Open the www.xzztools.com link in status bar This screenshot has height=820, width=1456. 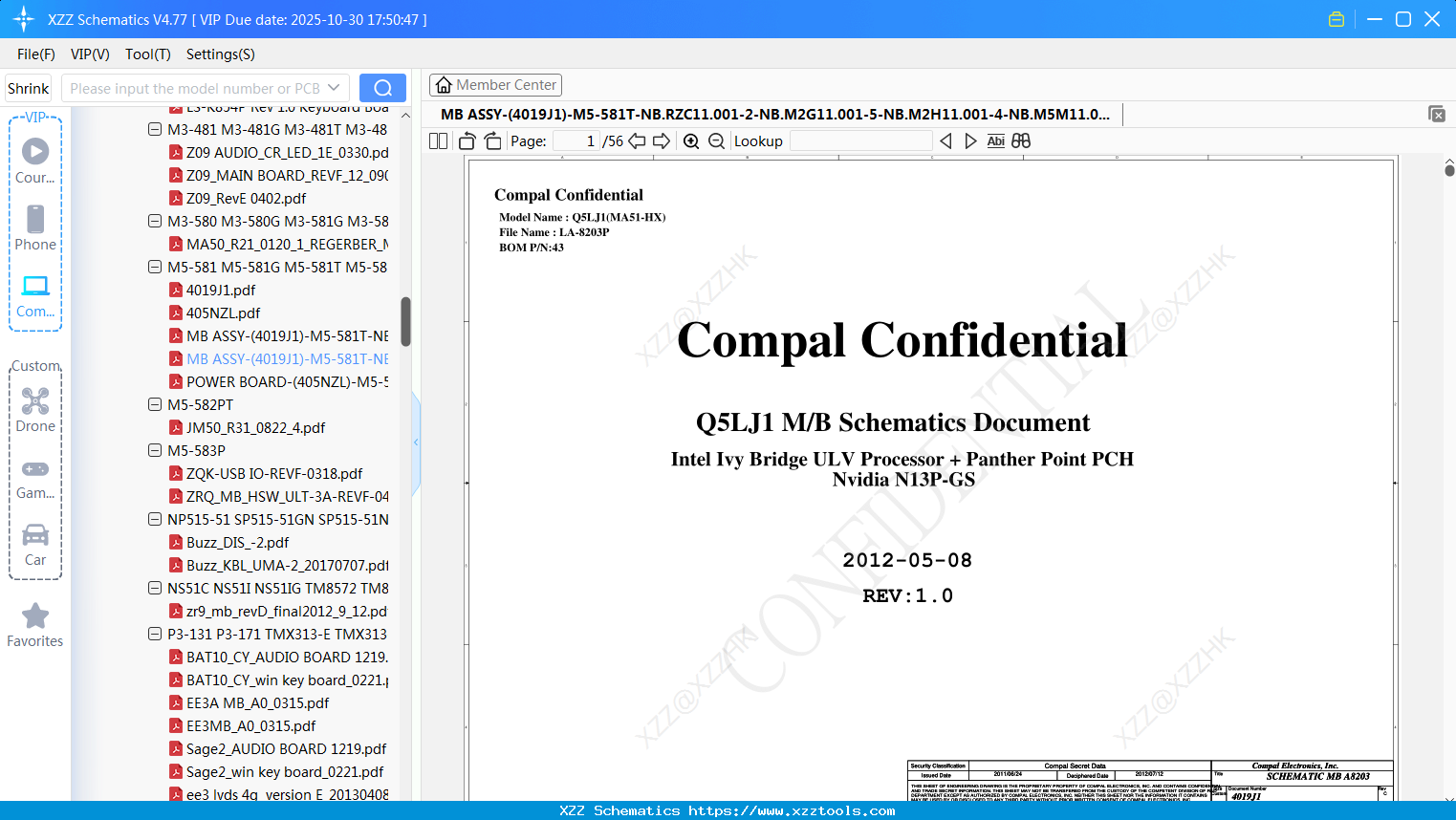(x=792, y=810)
